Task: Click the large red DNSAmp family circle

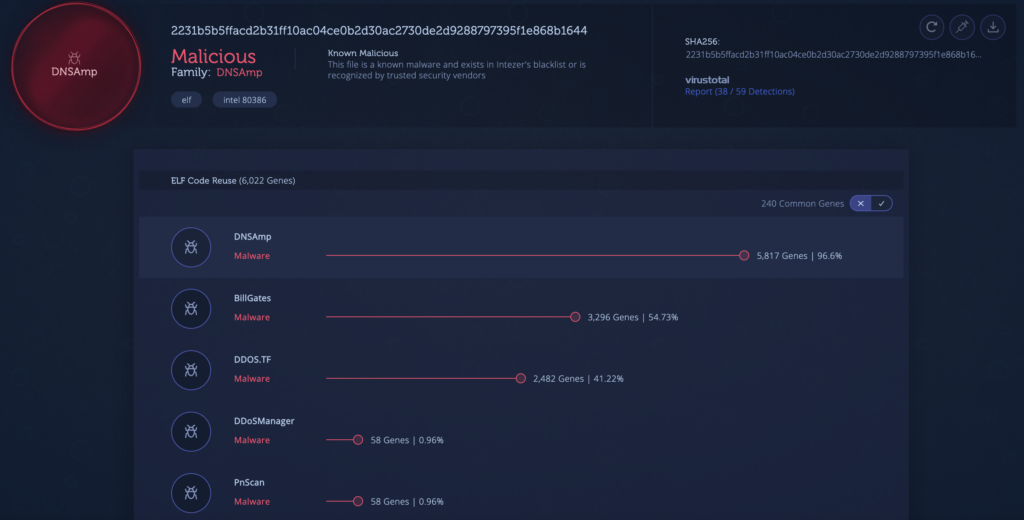Action: (76, 67)
